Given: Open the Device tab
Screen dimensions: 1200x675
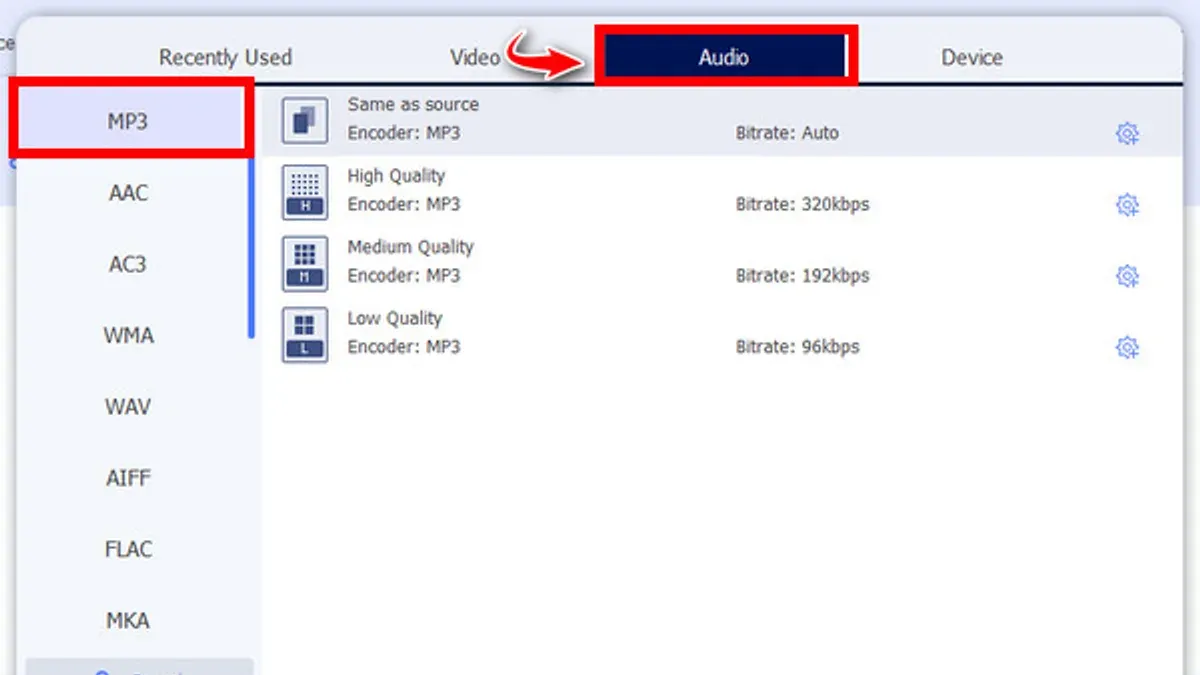Looking at the screenshot, I should [972, 57].
